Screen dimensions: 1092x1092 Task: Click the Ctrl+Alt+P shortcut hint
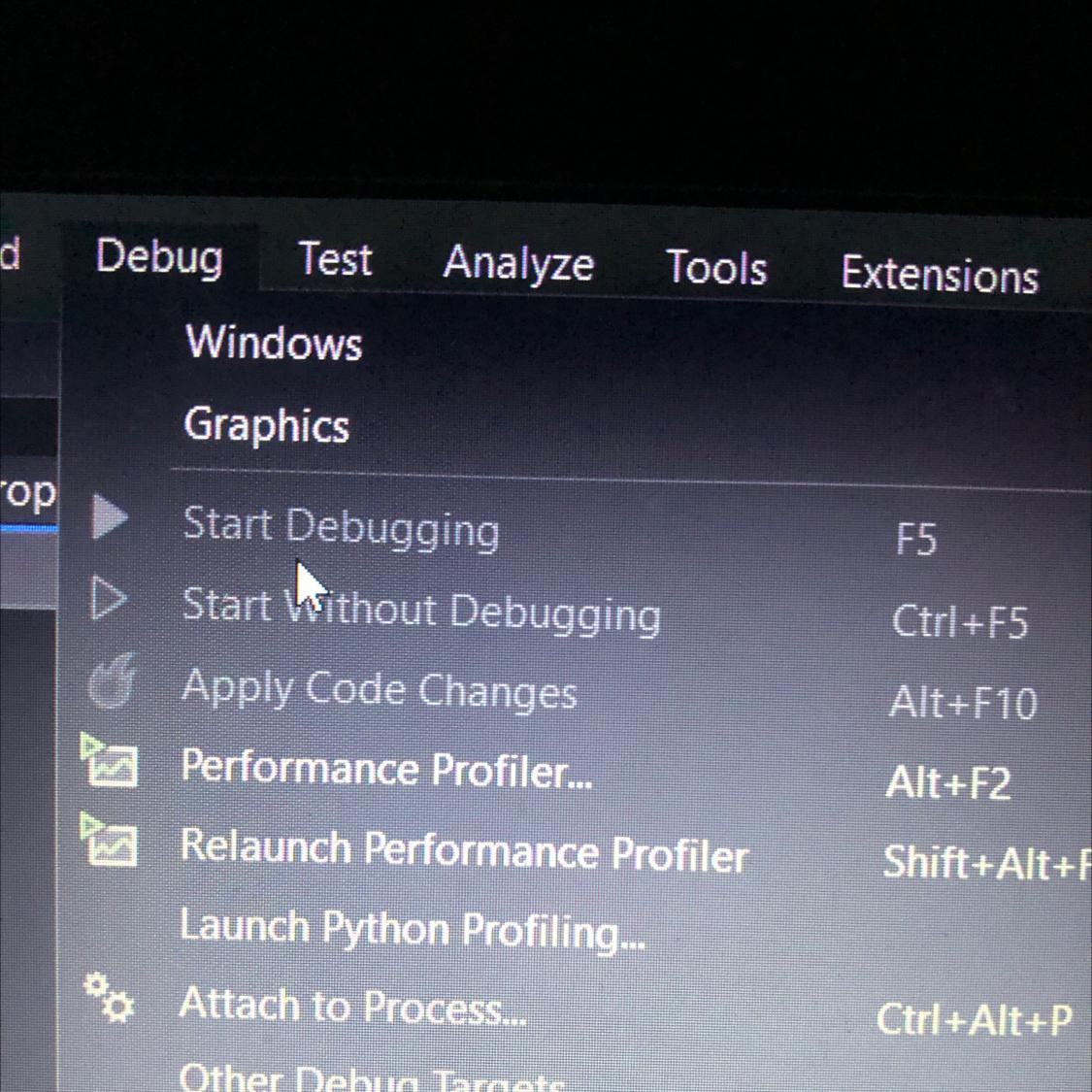[975, 1020]
